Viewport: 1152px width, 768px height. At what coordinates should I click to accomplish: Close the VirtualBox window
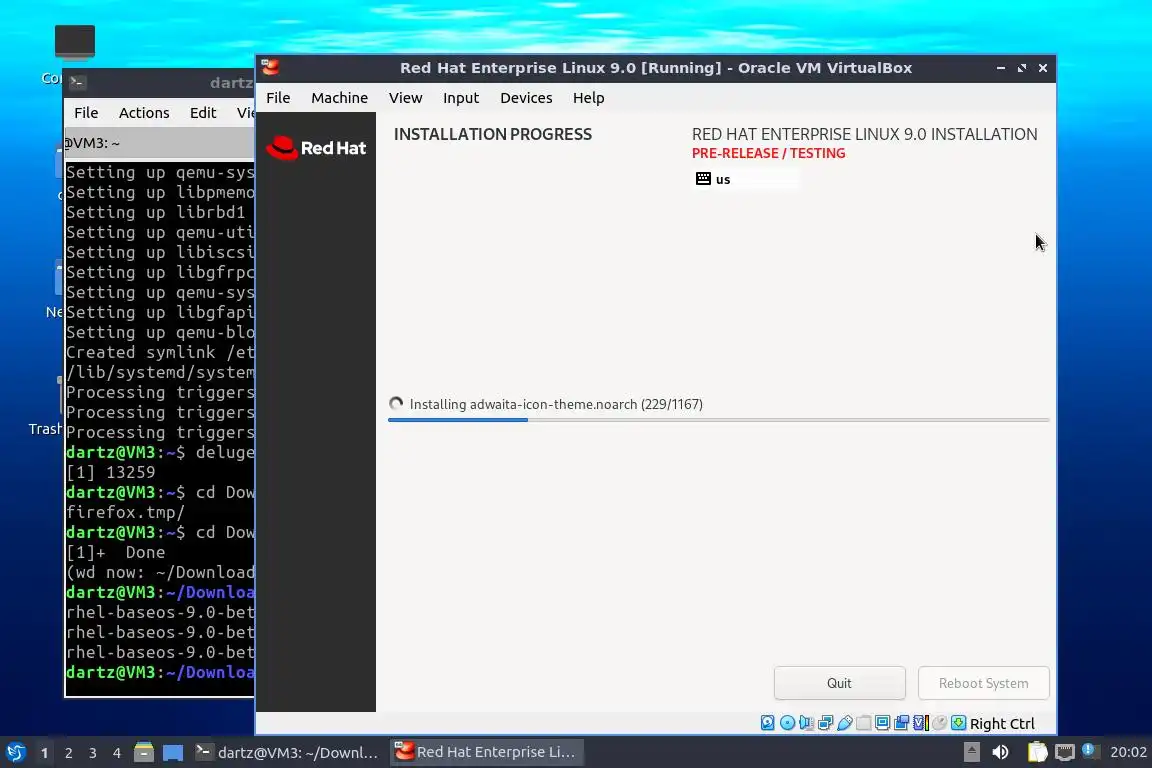(x=1043, y=68)
